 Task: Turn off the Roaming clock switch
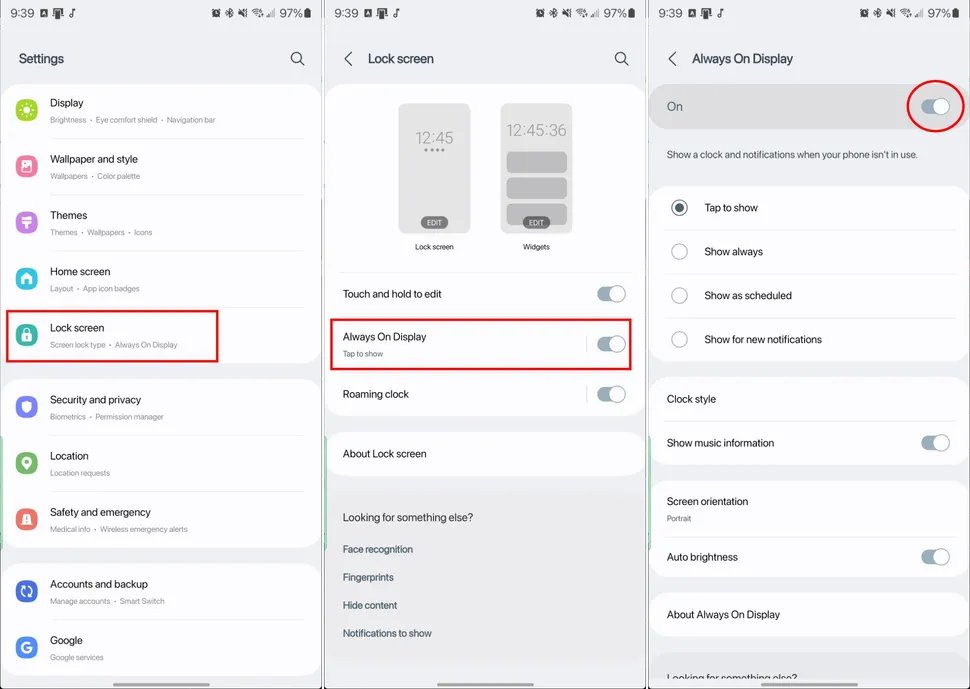coord(612,394)
